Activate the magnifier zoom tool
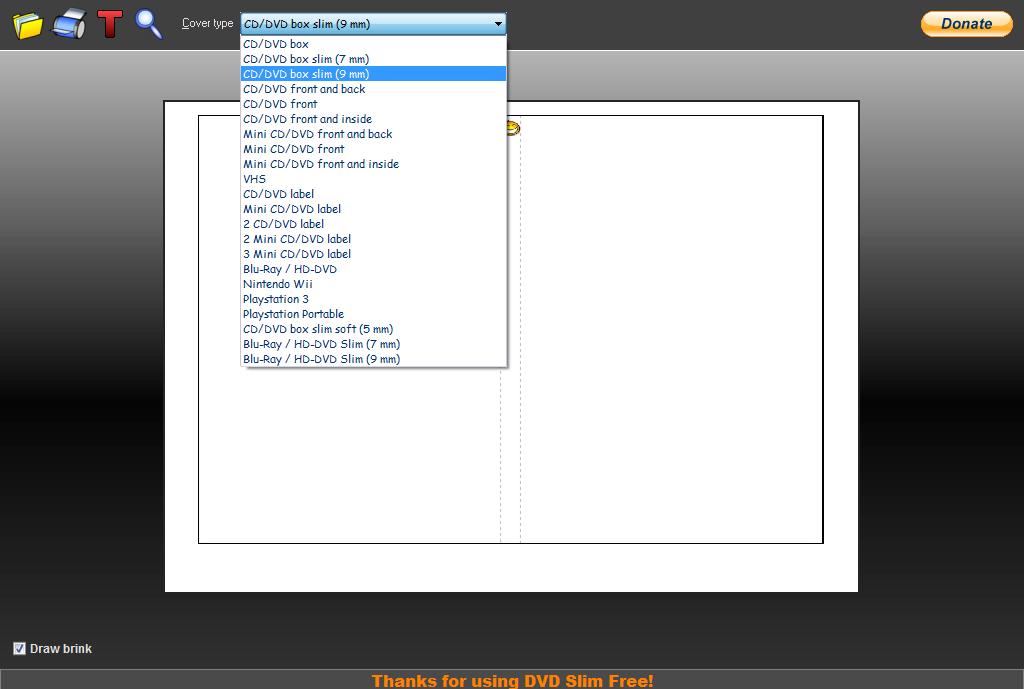Image resolution: width=1024 pixels, height=689 pixels. 149,24
